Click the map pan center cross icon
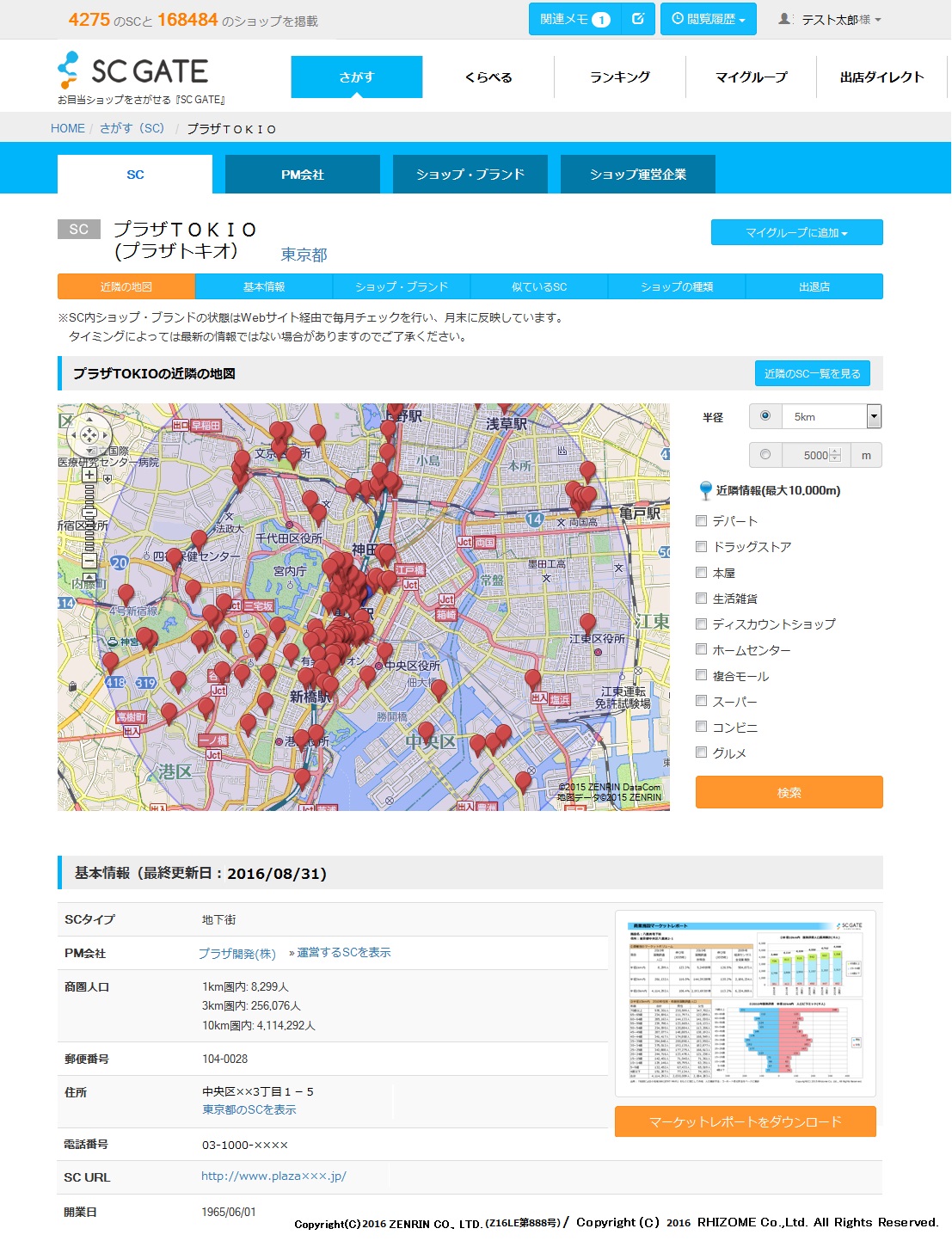Screen dimensions: 952x1247 (89, 435)
